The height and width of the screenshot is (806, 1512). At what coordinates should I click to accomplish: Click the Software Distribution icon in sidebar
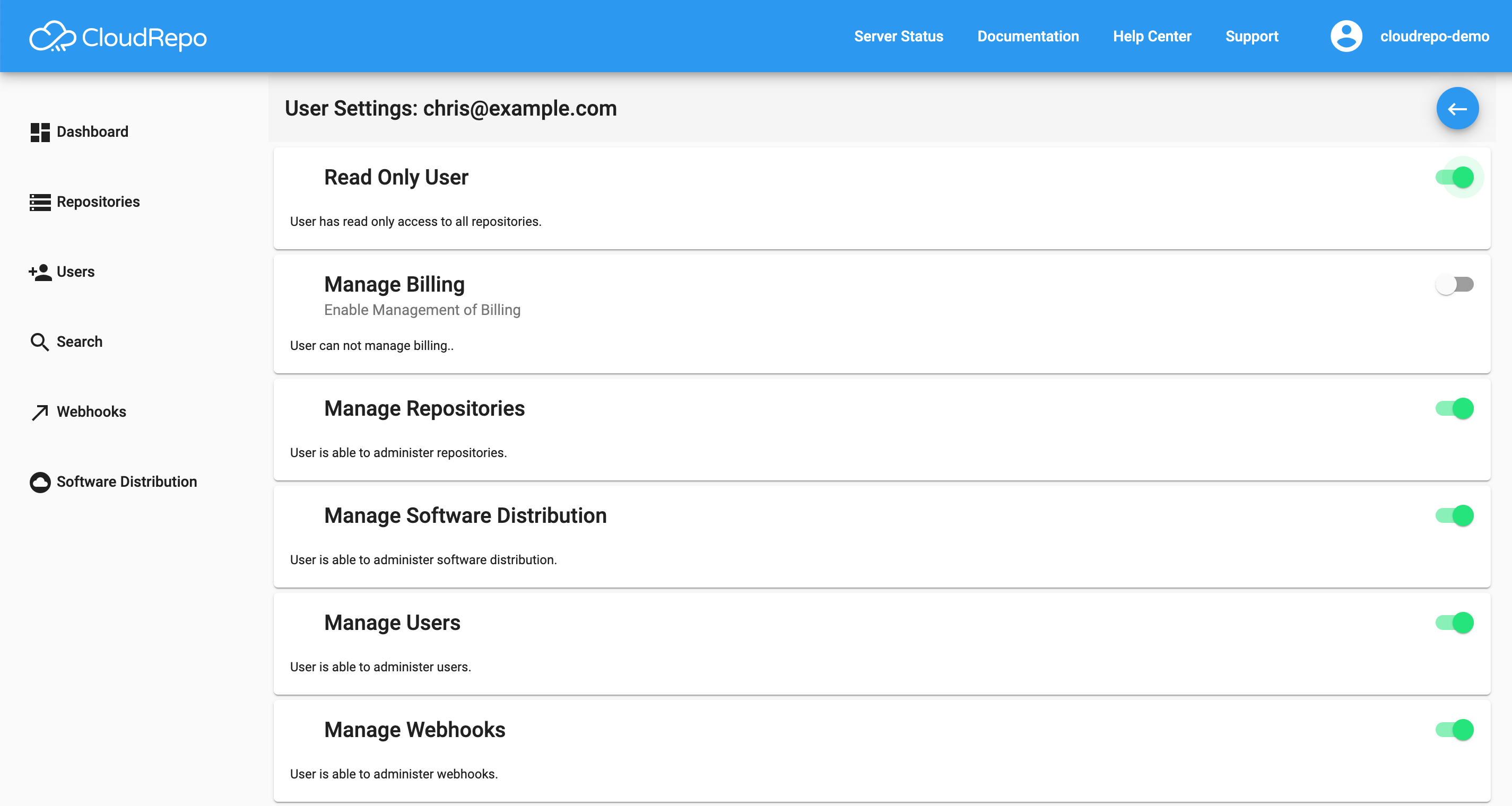[x=40, y=482]
